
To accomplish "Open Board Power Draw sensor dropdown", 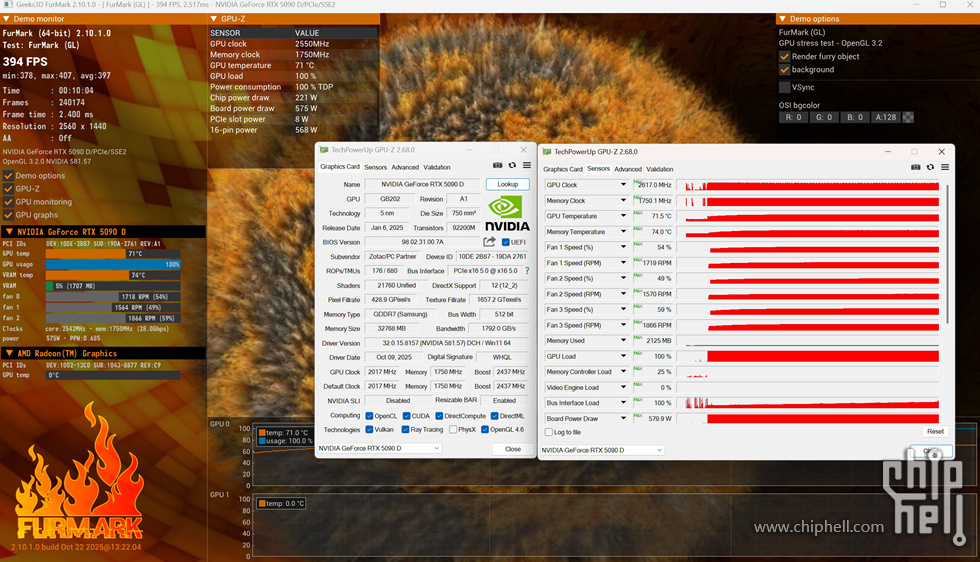I will [622, 418].
